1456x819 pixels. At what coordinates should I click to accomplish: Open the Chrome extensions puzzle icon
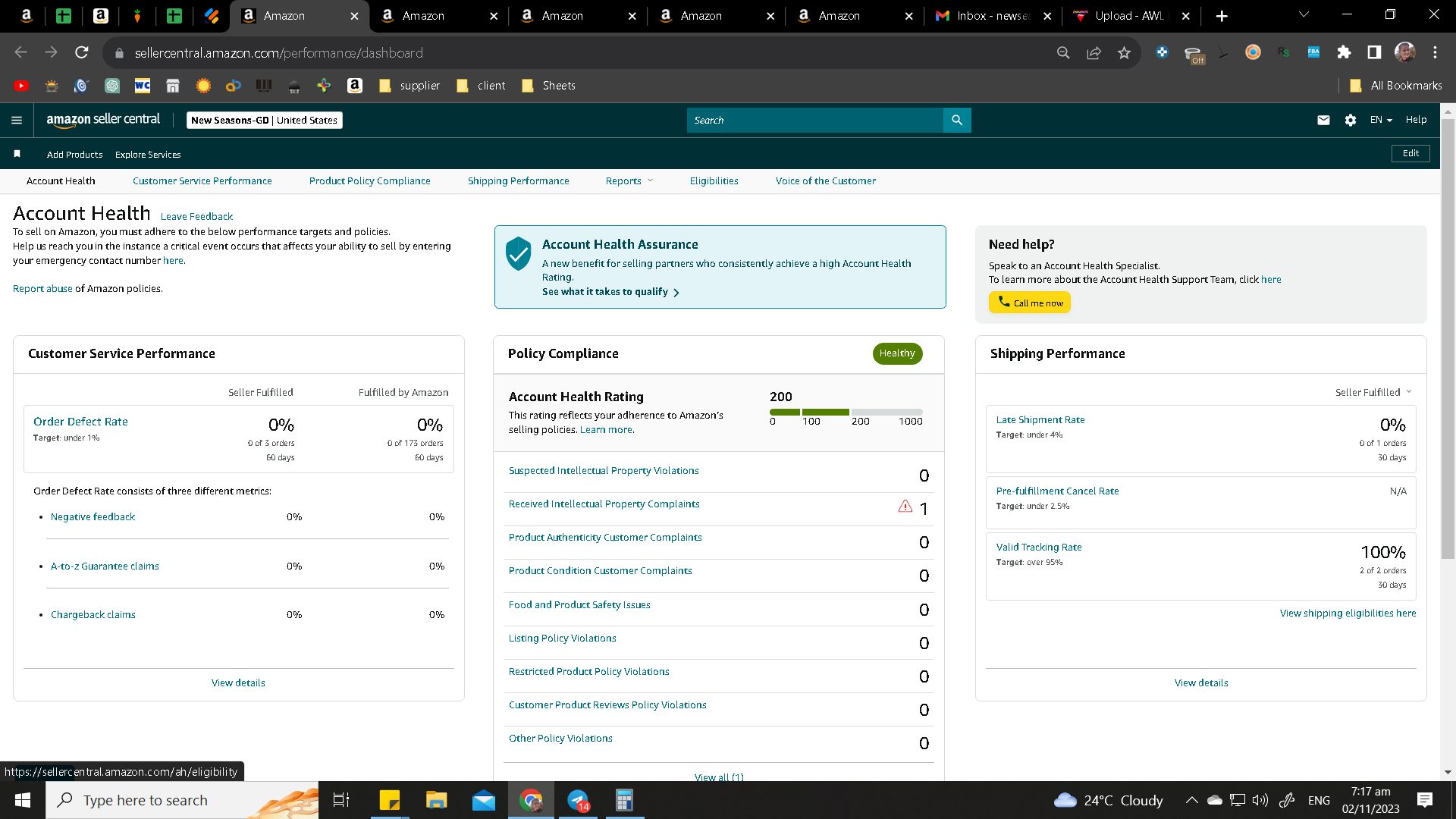pos(1344,52)
